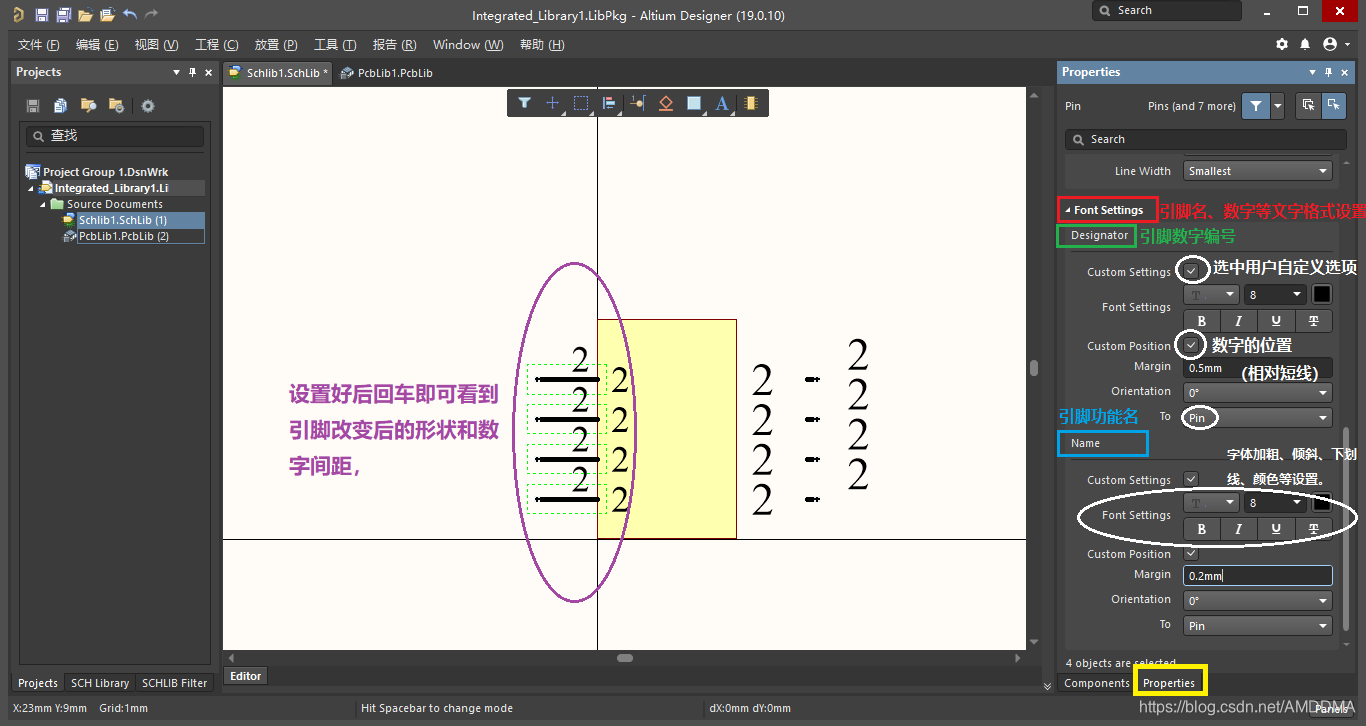This screenshot has width=1366, height=726.
Task: Click Bold button in Designator font settings
Action: tap(1201, 321)
